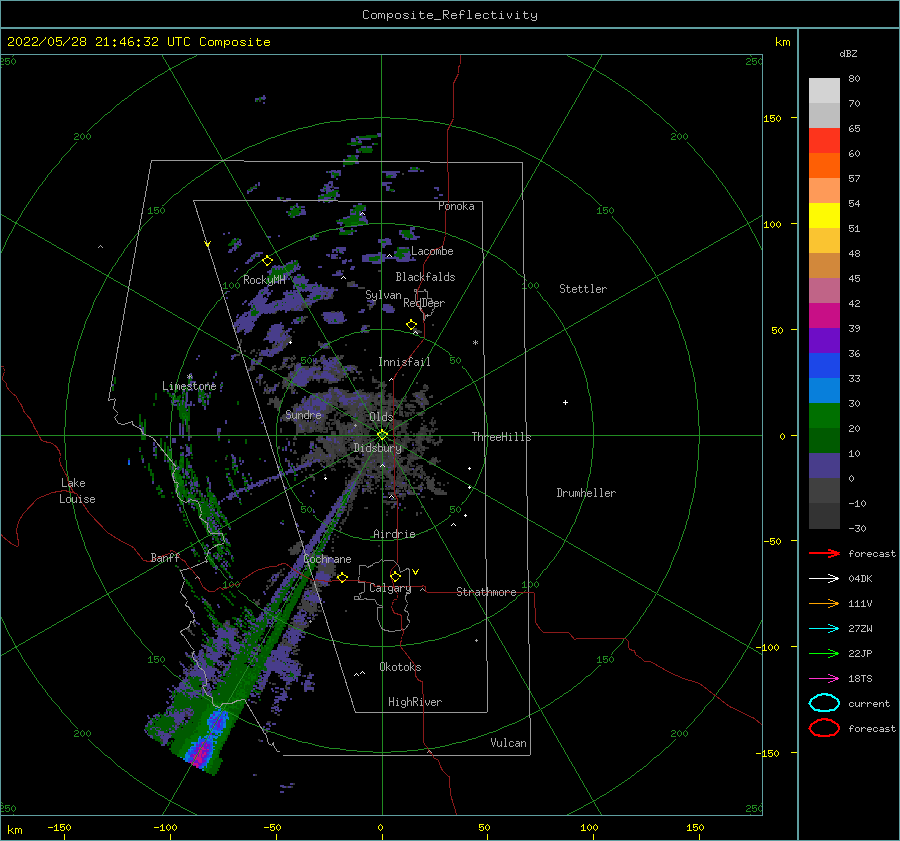Click the Cochrane label
Screen dimensions: 900x841
327,559
